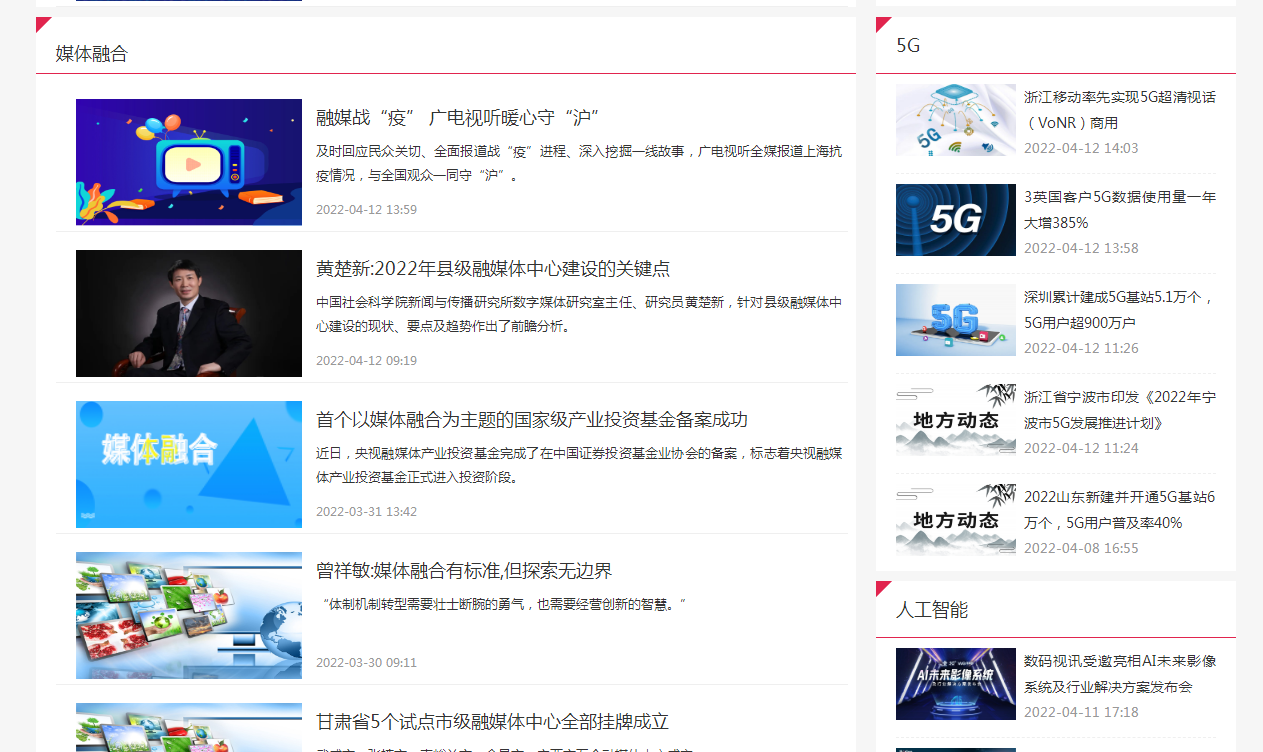Click the date 2022-04-12 11:24
This screenshot has width=1263, height=752.
(1081, 448)
